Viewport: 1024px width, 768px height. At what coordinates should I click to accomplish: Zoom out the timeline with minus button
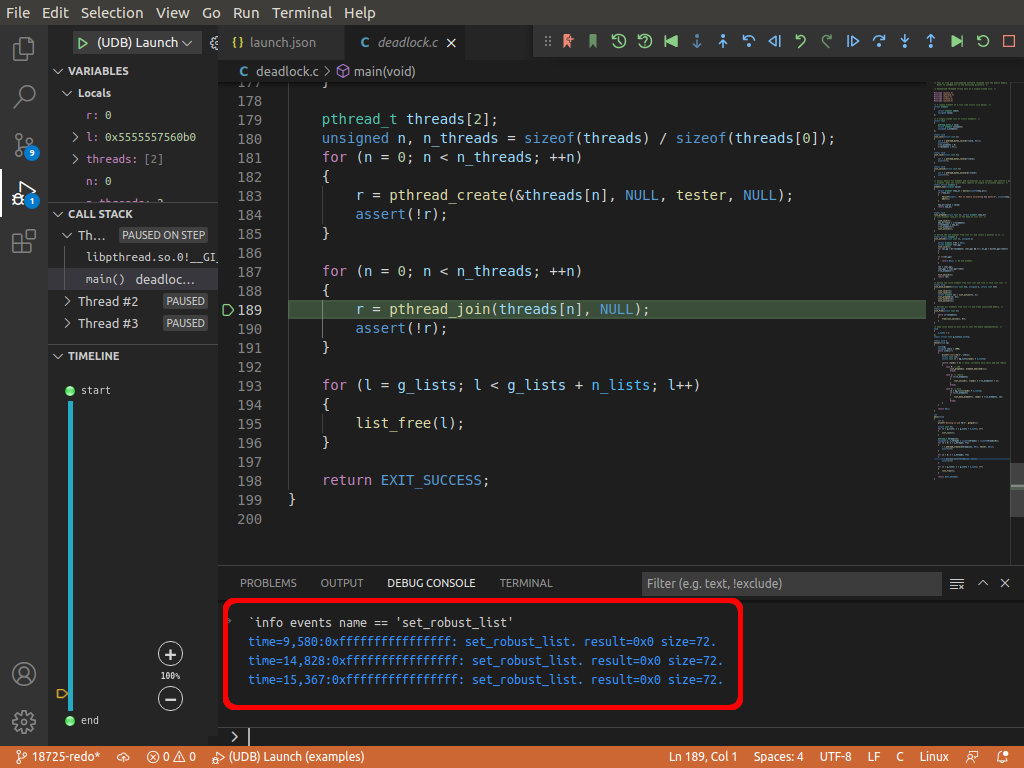tap(170, 699)
